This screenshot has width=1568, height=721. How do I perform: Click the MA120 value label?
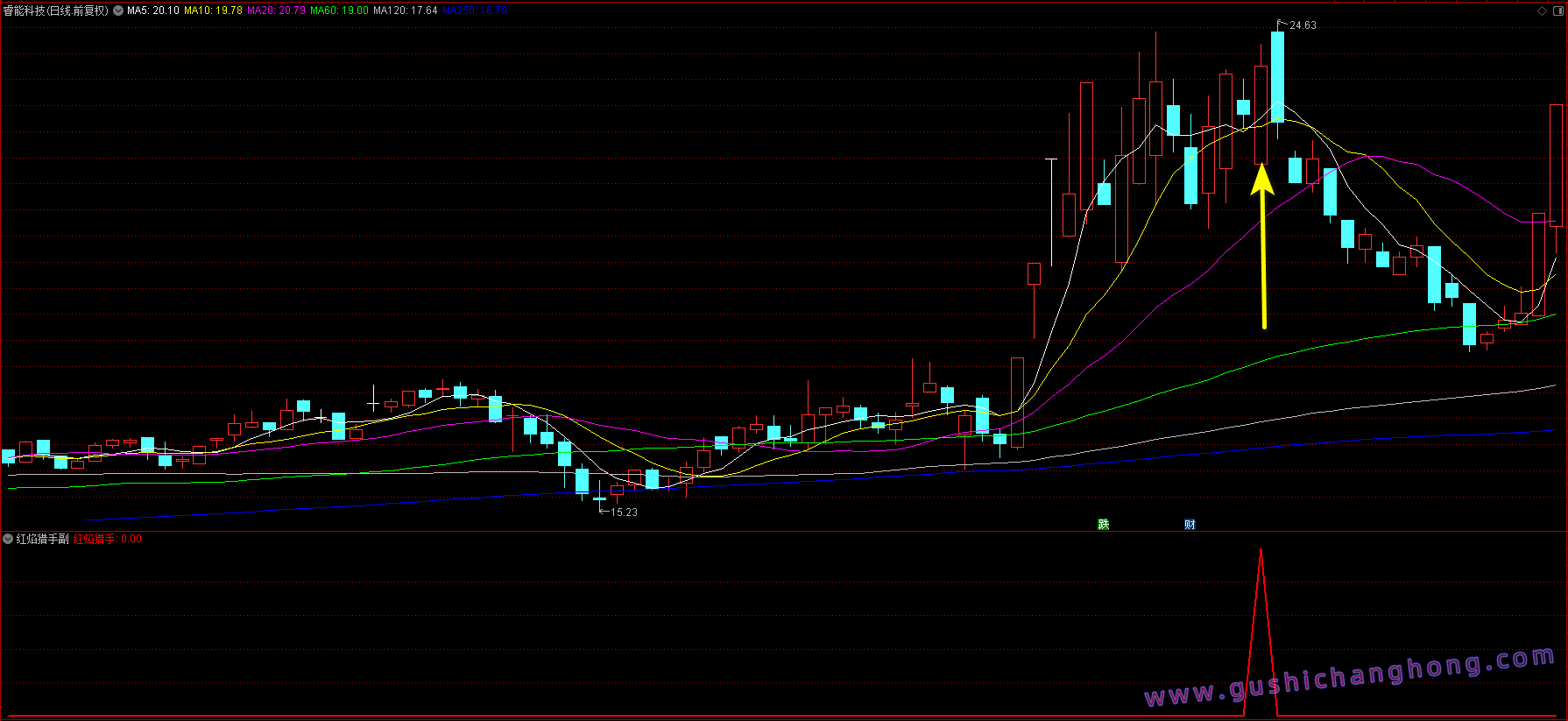pos(405,11)
